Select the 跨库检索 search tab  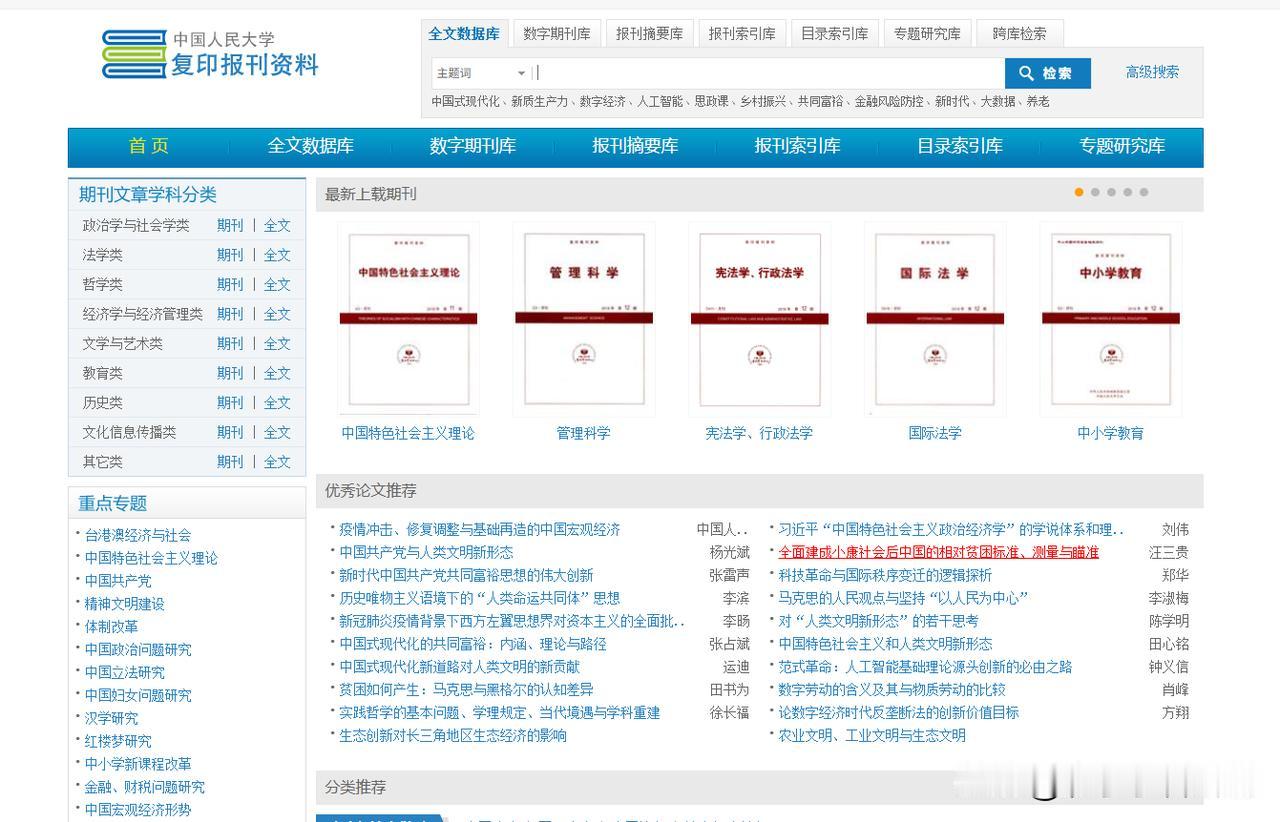[x=1020, y=33]
